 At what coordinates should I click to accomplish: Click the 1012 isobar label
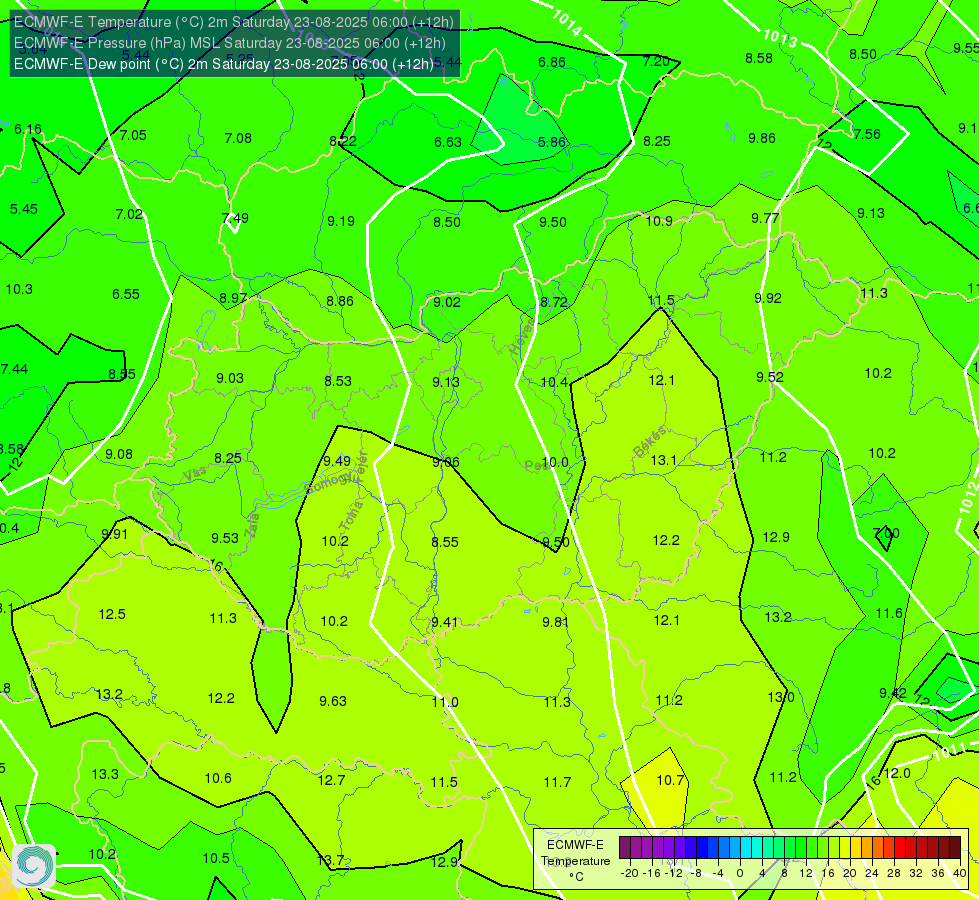pos(969,498)
